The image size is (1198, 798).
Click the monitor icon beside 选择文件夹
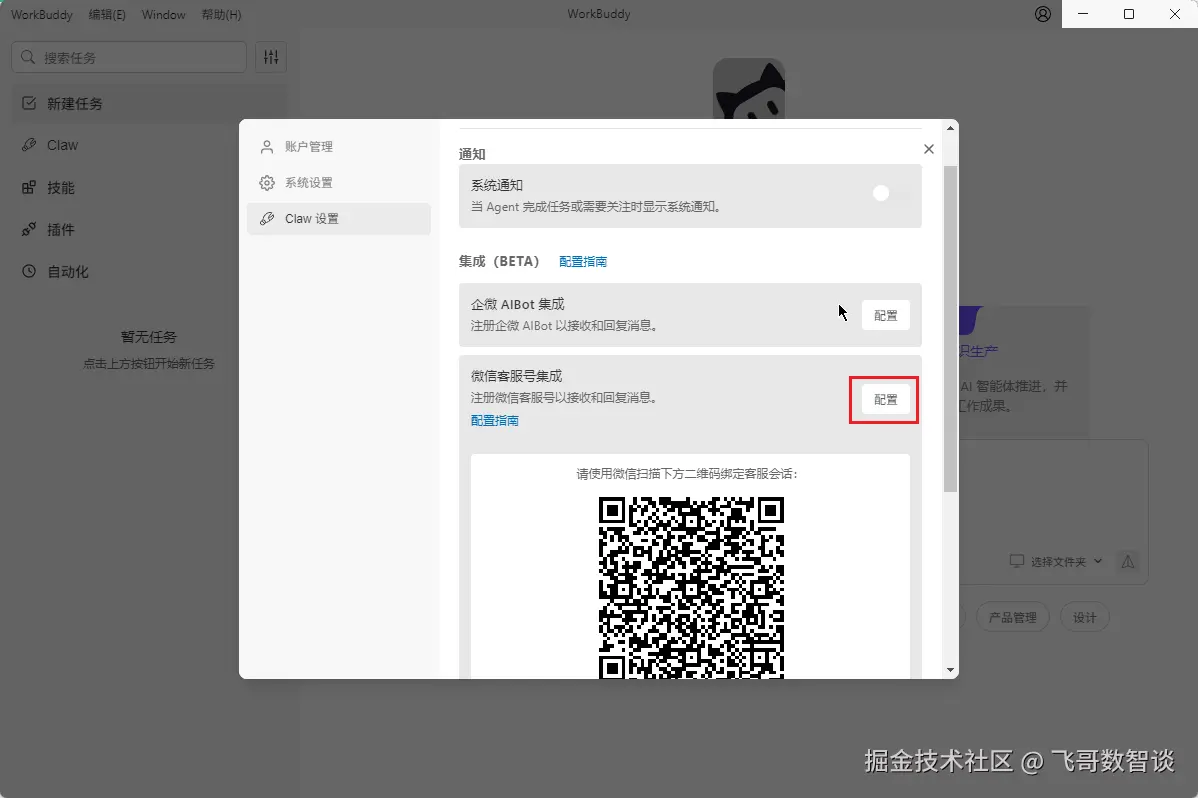1016,561
